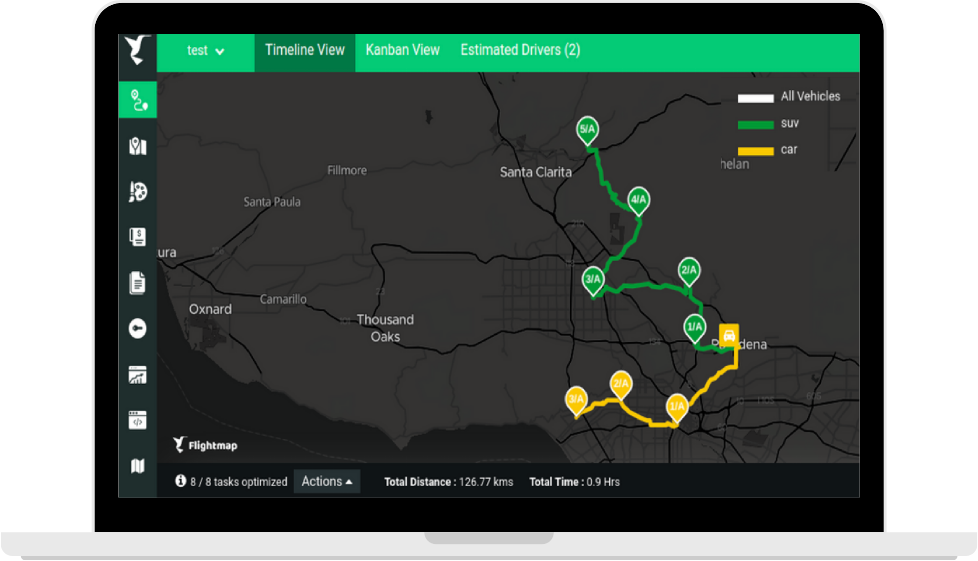Click the Fillmore map label
The height and width of the screenshot is (561, 978).
coord(347,170)
